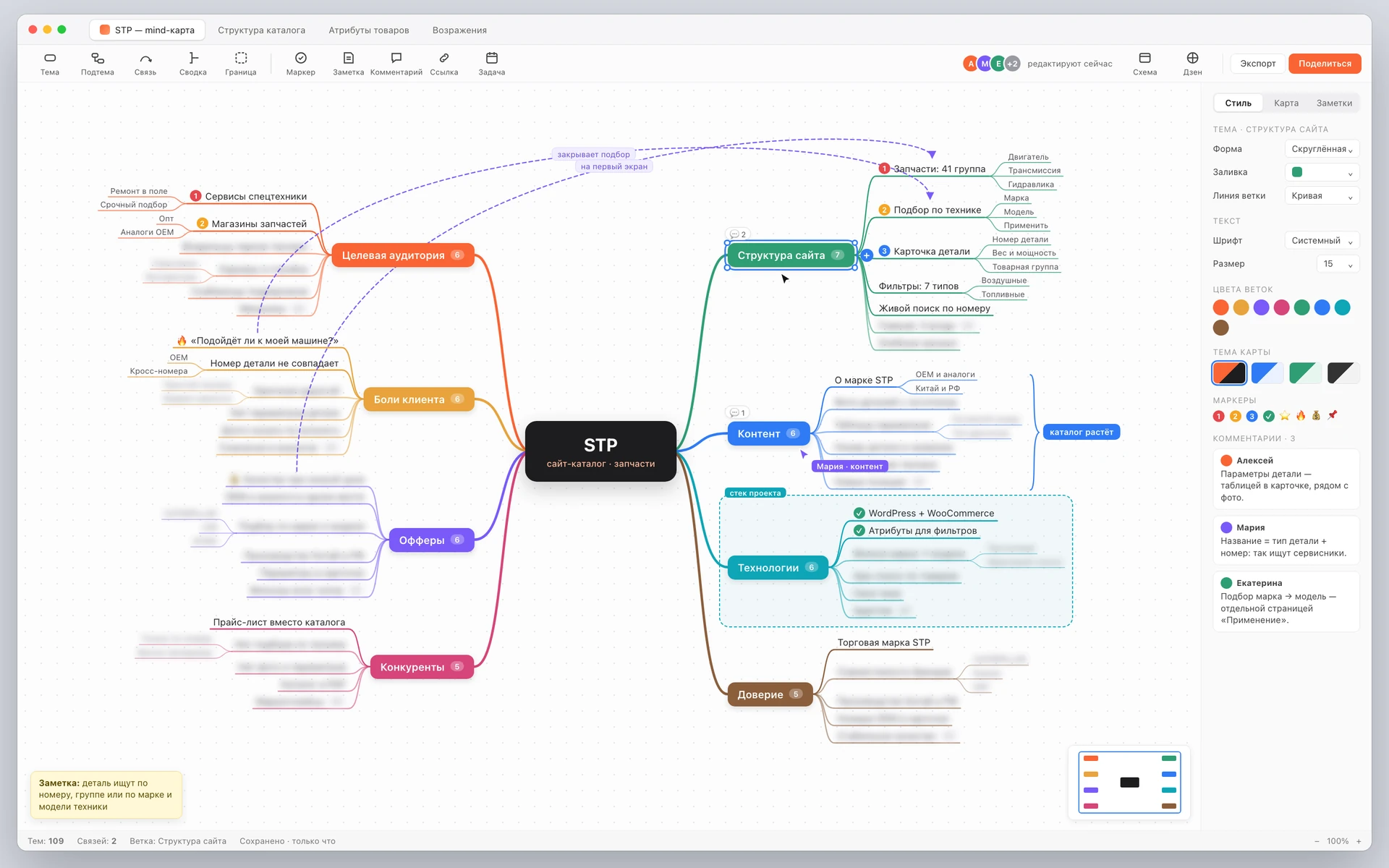Insert a Маркер on the topic
The image size is (1389, 868).
coord(301,64)
